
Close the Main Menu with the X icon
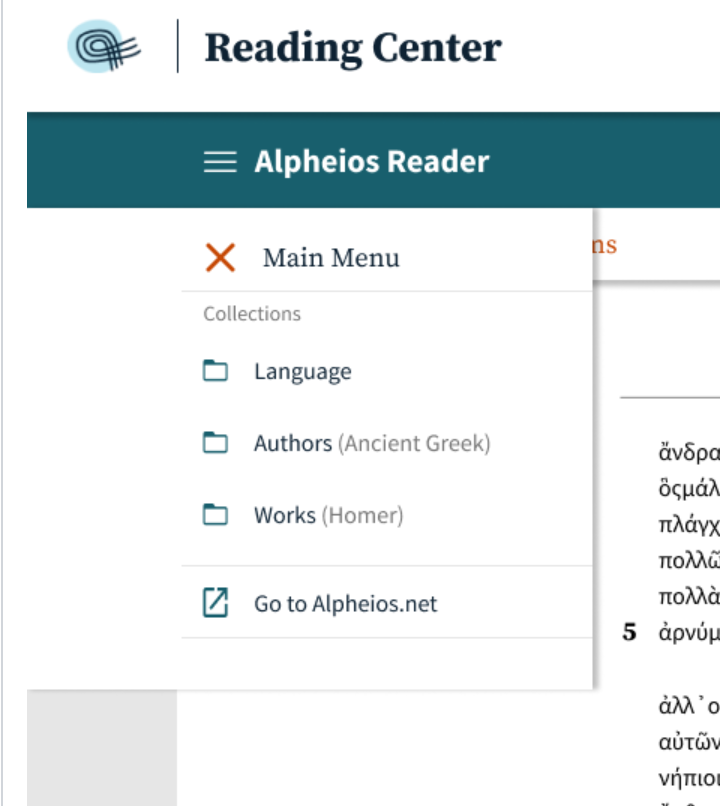tap(219, 257)
